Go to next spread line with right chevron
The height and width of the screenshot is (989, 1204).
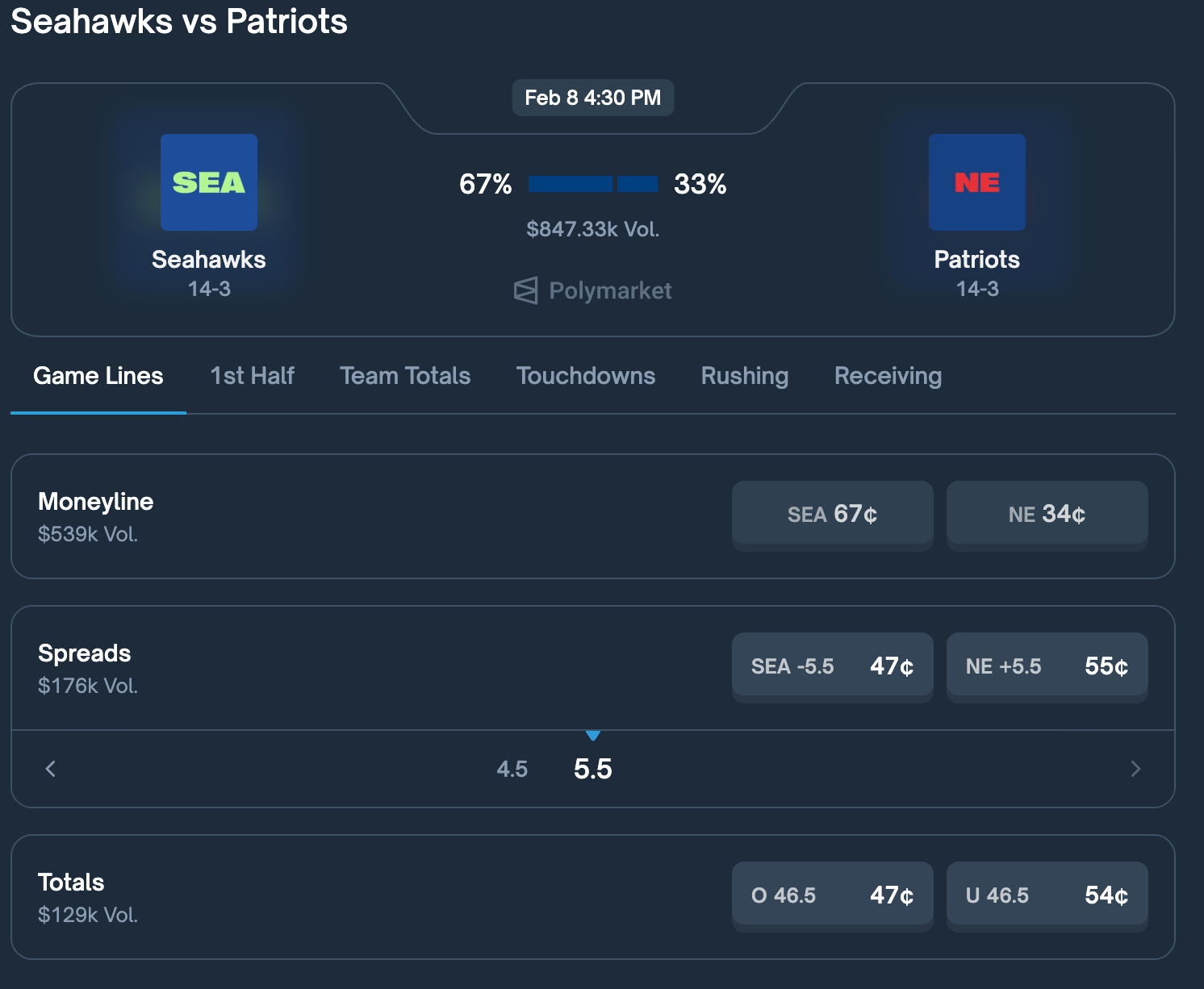tap(1135, 769)
